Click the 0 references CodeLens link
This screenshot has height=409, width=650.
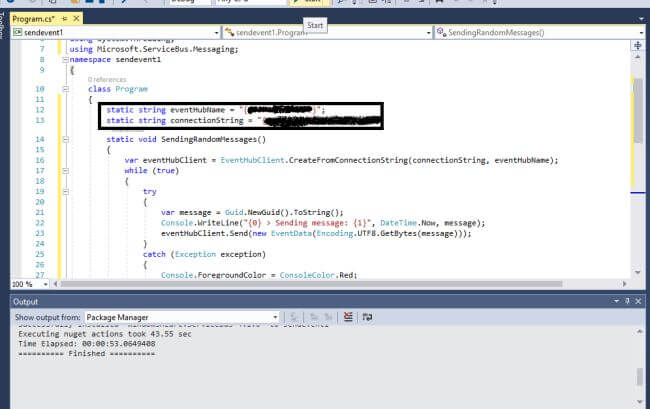107,79
